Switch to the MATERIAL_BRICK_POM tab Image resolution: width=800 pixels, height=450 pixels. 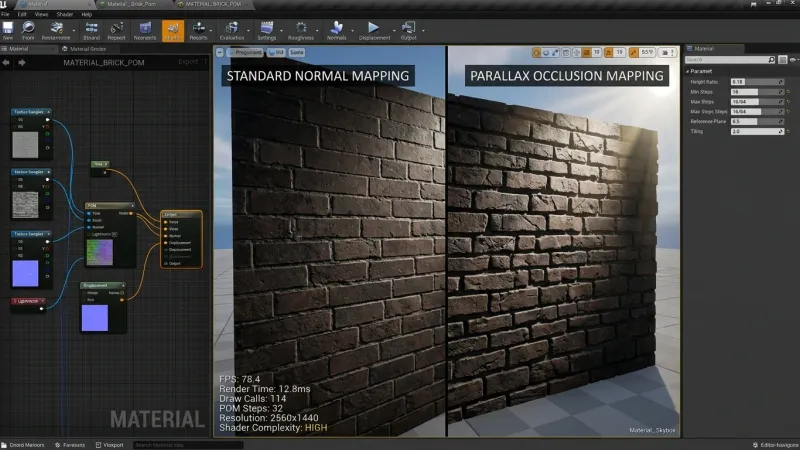click(x=213, y=4)
